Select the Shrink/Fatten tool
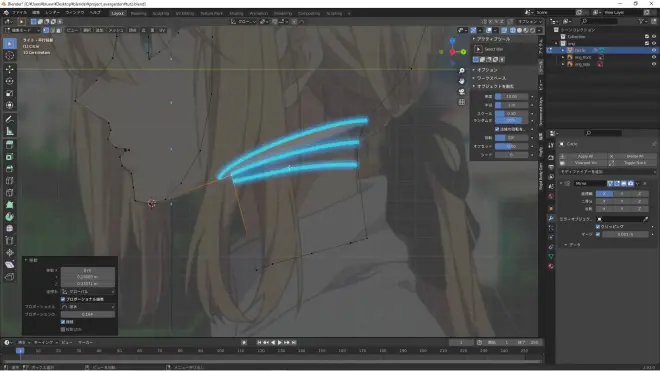This screenshot has height=371, width=660. tap(10, 253)
